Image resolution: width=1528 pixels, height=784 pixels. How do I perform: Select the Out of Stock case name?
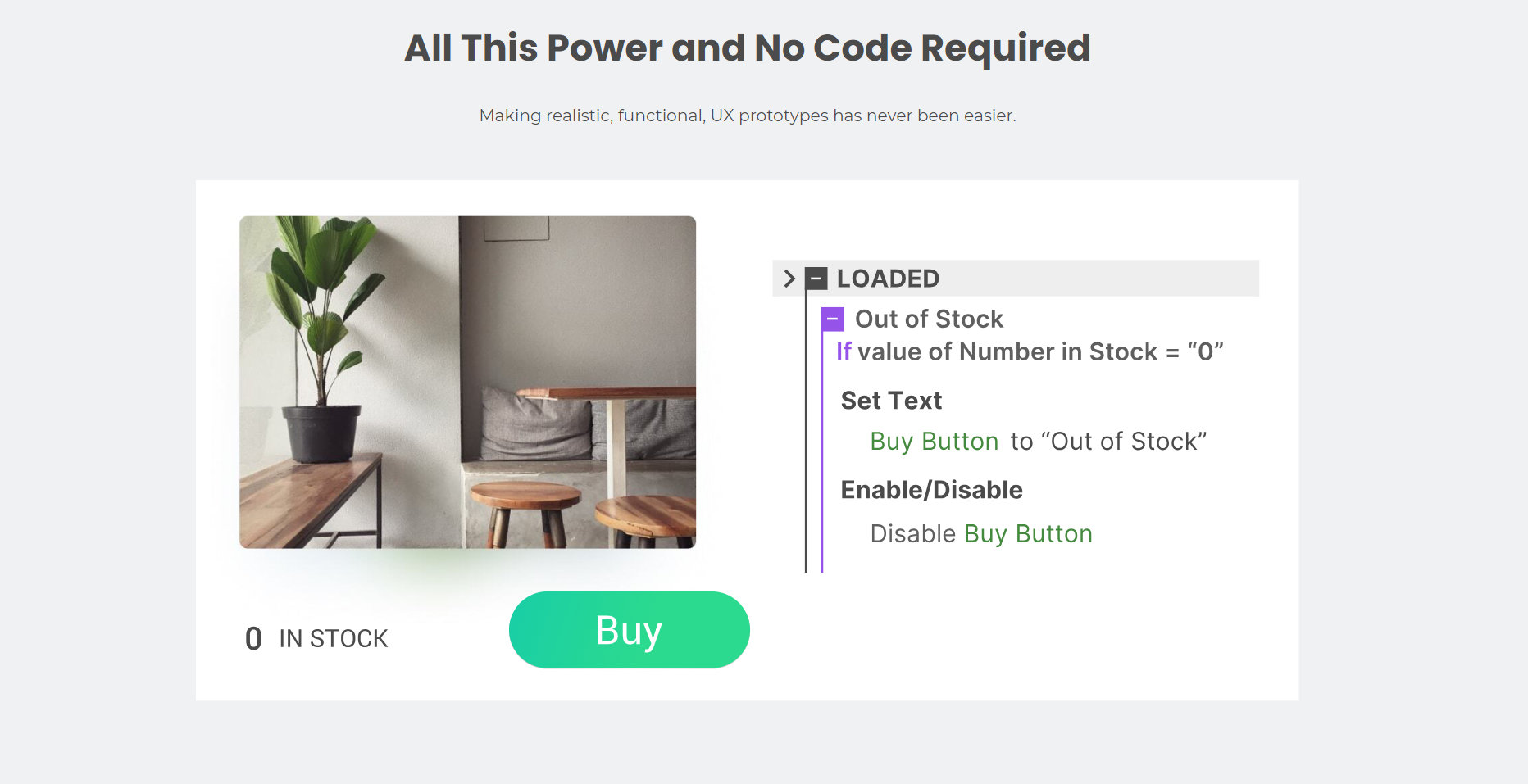[929, 319]
